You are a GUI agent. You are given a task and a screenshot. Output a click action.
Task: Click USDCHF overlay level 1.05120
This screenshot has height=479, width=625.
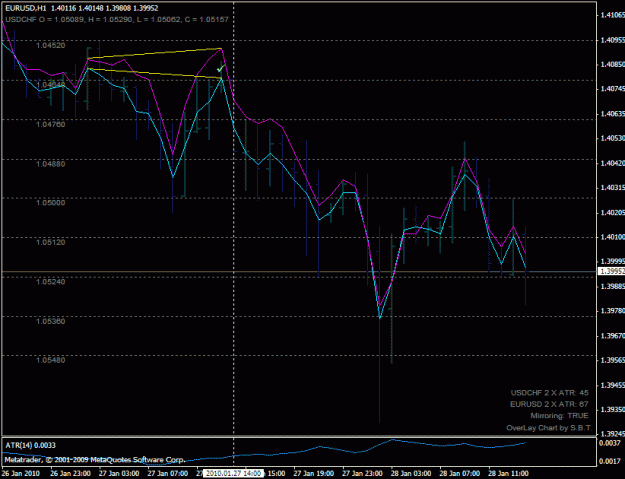pos(51,242)
